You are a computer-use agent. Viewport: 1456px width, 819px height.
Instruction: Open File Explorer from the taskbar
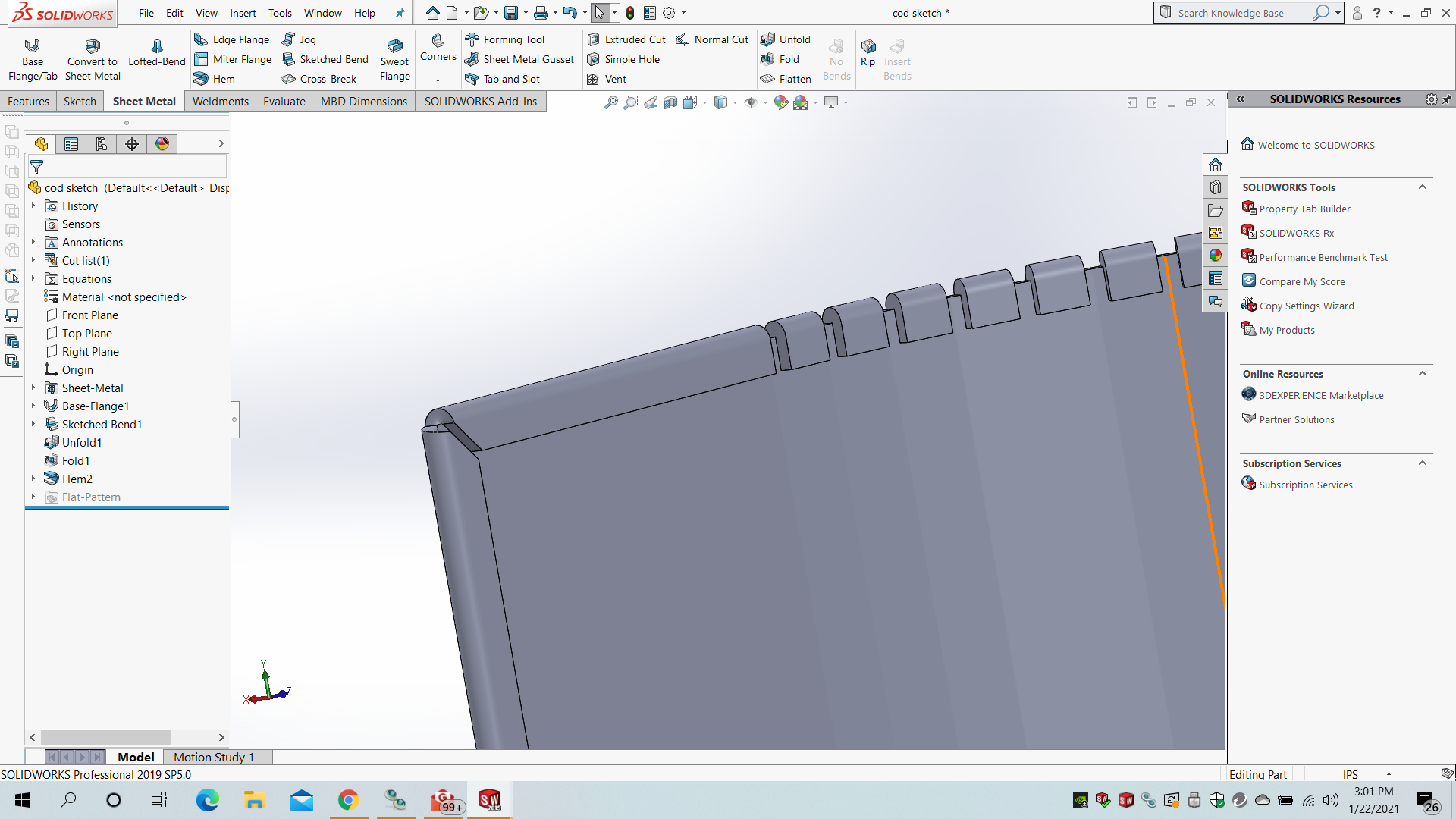tap(254, 800)
